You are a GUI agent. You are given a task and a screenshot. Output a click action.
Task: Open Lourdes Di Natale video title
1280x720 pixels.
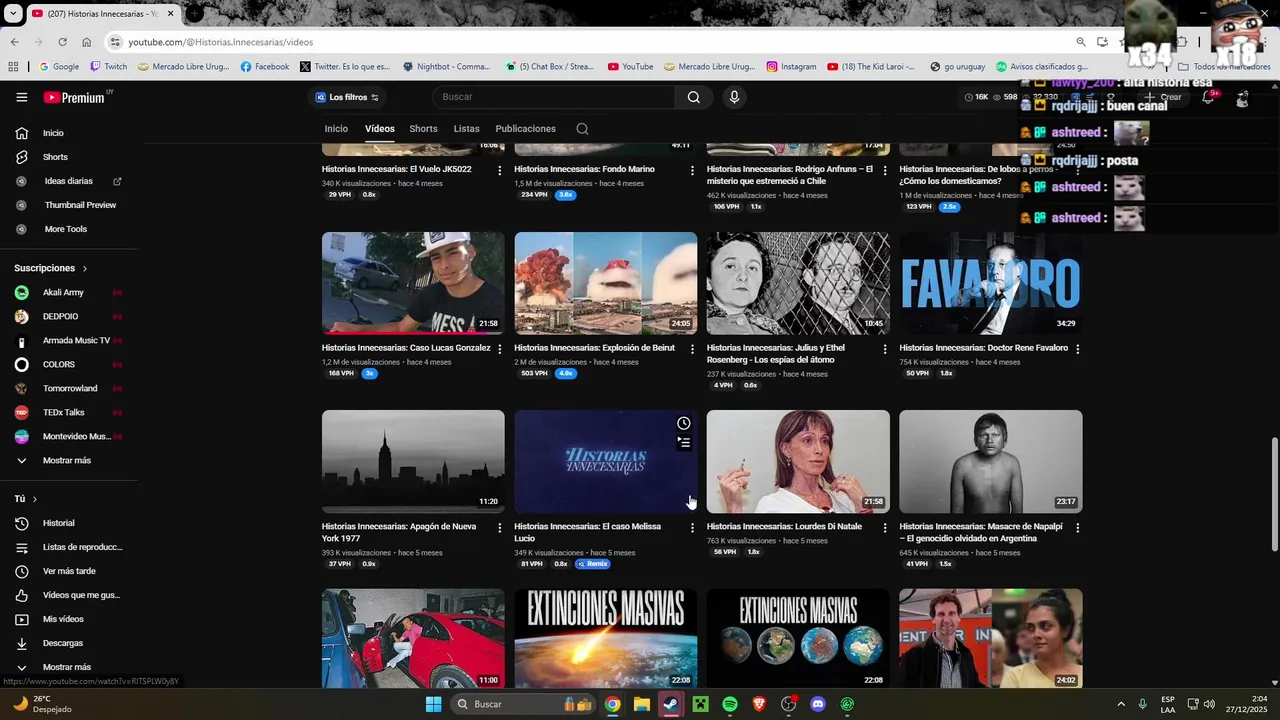coord(784,526)
